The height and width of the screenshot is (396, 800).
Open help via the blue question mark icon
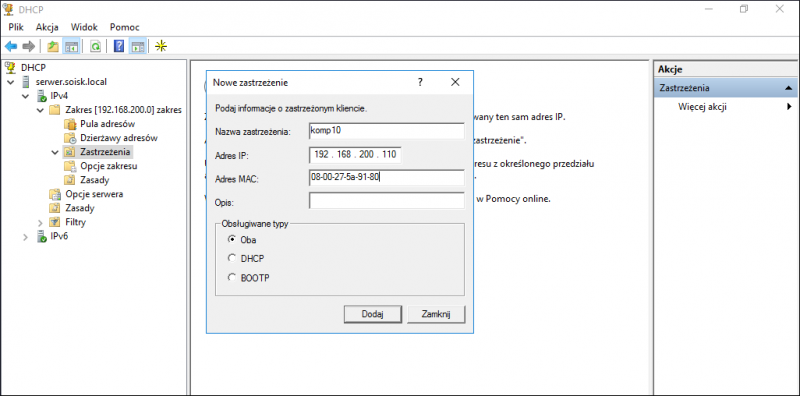pos(119,47)
